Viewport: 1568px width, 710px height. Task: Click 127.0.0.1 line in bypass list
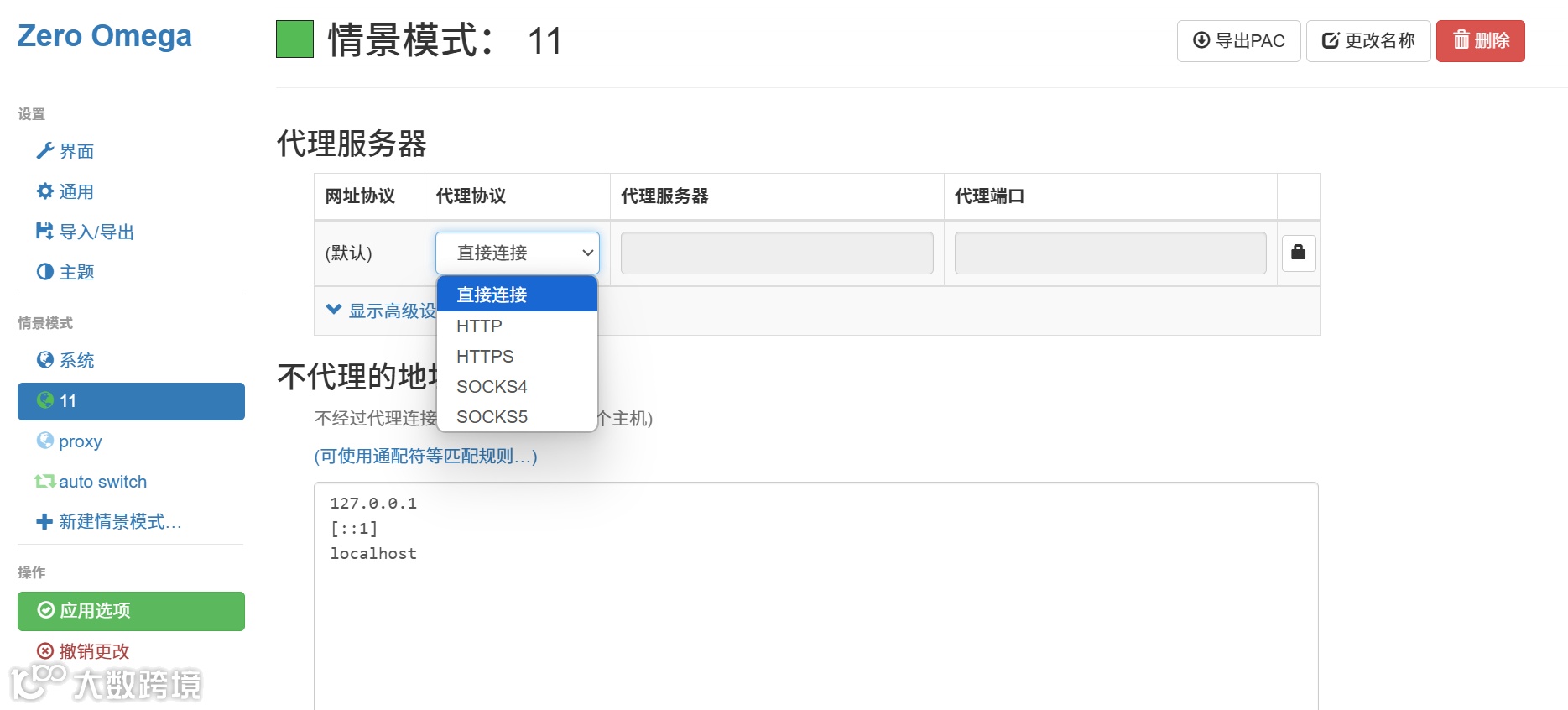(373, 504)
